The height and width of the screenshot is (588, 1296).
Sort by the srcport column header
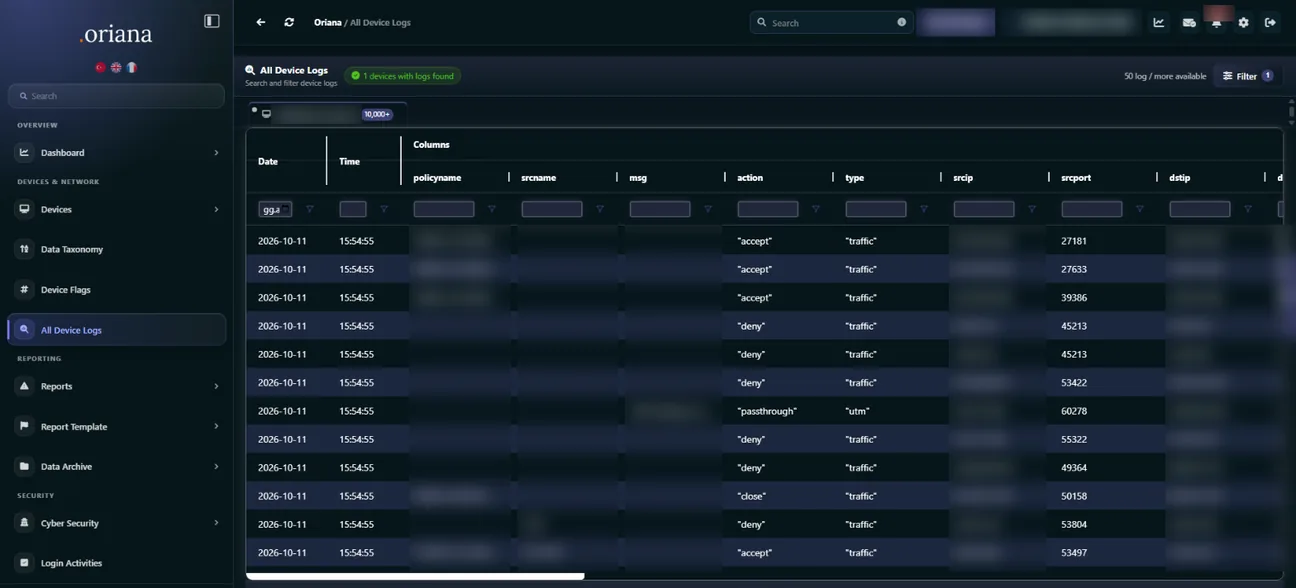[x=1076, y=177]
